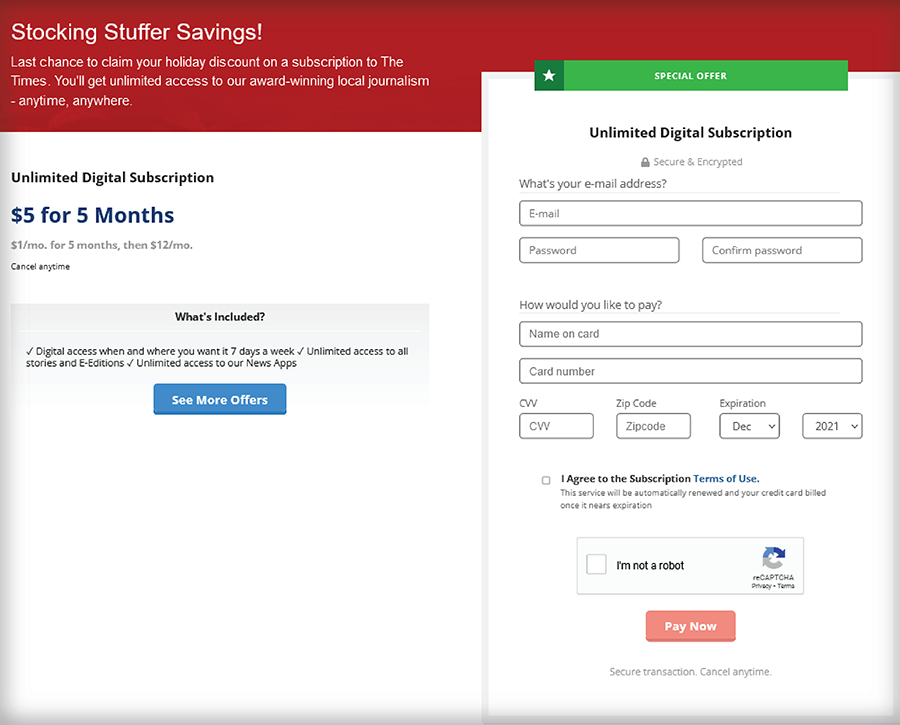The height and width of the screenshot is (725, 900).
Task: Open the reCAPTCHA Terms link
Action: pos(786,586)
